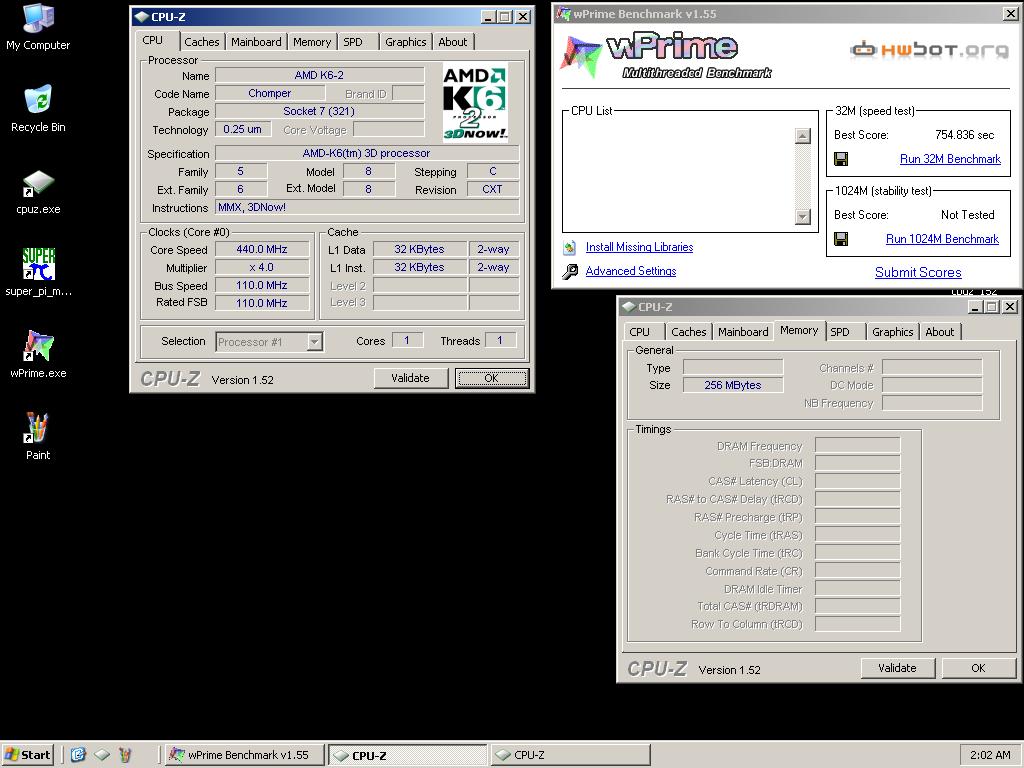1024x768 pixels.
Task: Click the memory Size 256 MBytes field
Action: tap(733, 385)
